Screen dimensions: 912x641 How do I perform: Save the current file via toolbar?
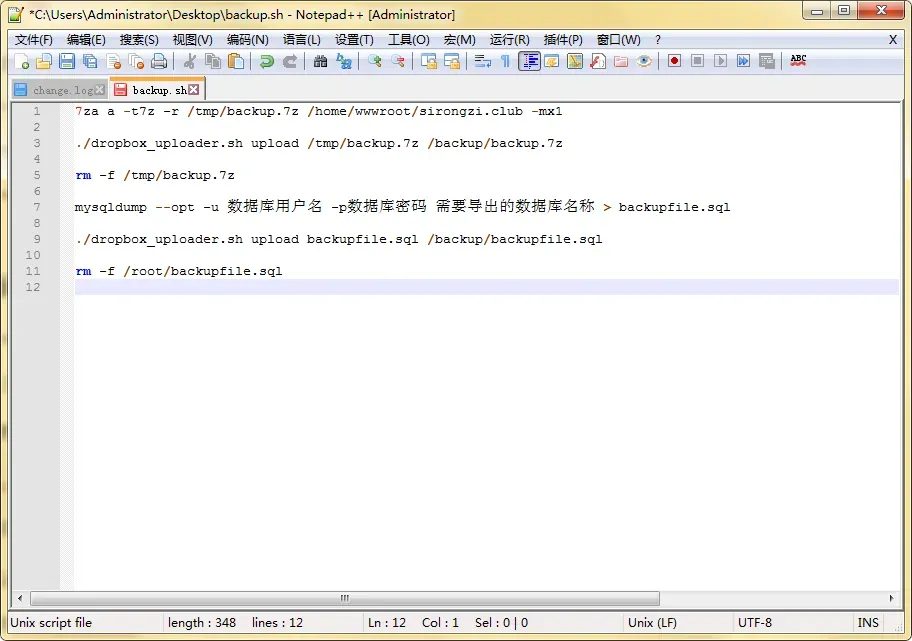tap(67, 61)
